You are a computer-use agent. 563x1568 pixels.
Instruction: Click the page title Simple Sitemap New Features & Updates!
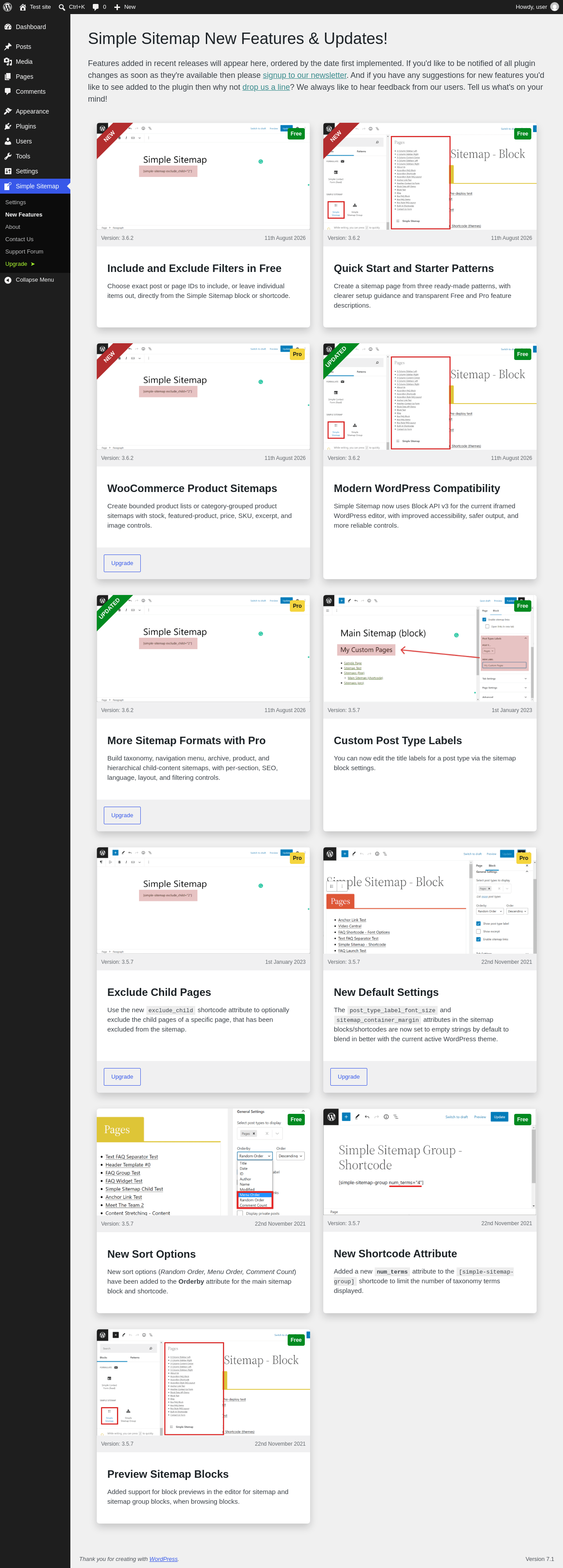click(238, 38)
